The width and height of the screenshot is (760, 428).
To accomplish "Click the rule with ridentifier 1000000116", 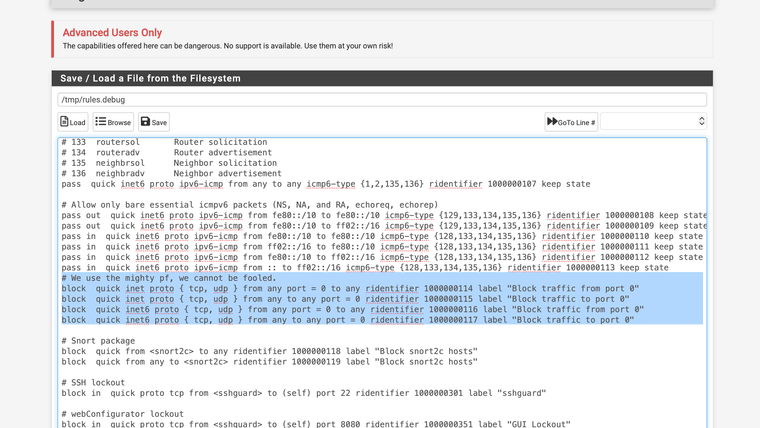I will pos(353,309).
